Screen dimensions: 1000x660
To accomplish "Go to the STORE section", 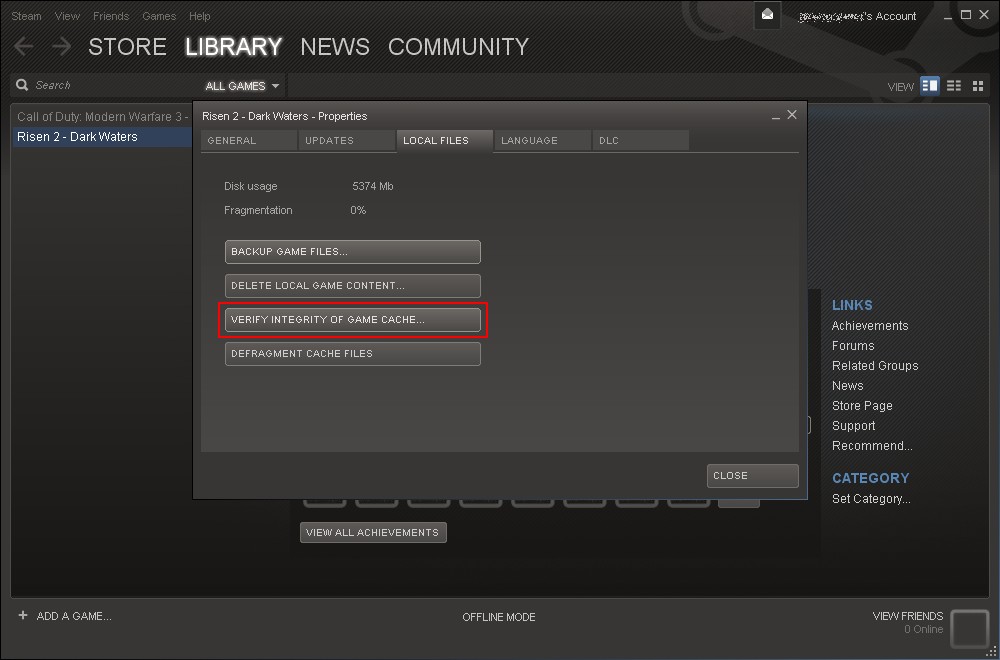I will pos(128,47).
